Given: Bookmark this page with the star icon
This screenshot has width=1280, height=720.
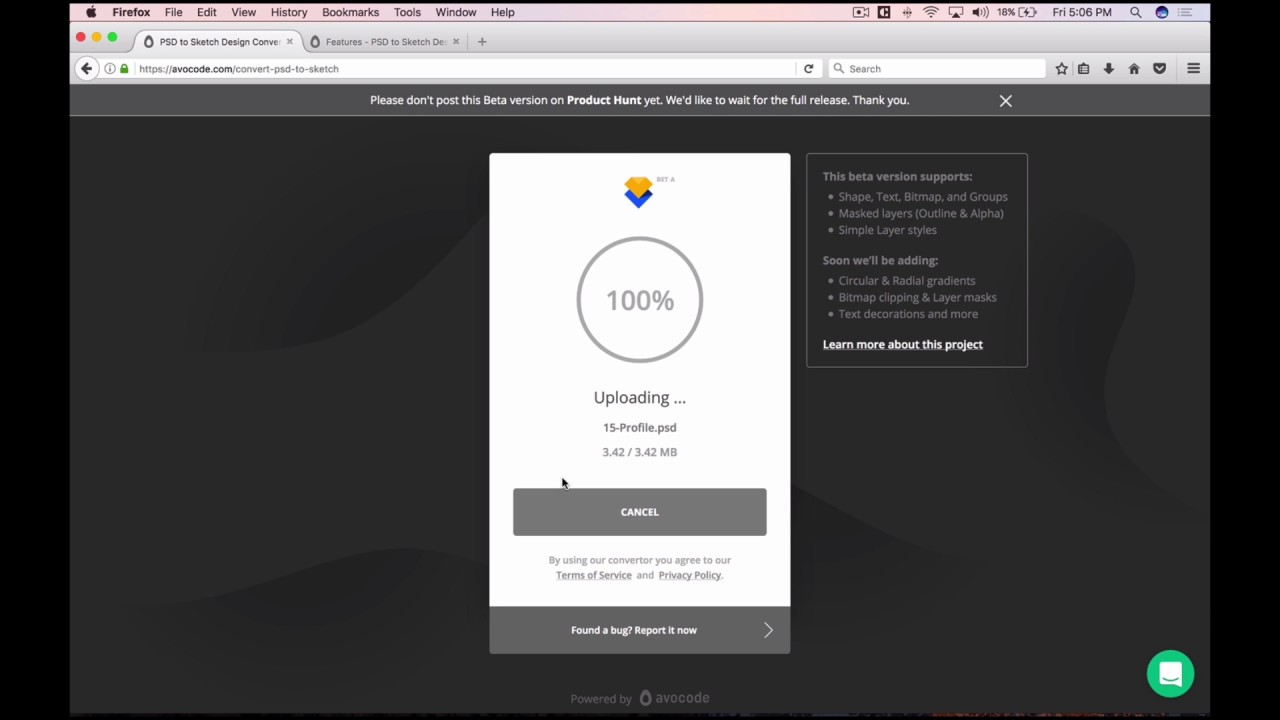Looking at the screenshot, I should coord(1062,69).
